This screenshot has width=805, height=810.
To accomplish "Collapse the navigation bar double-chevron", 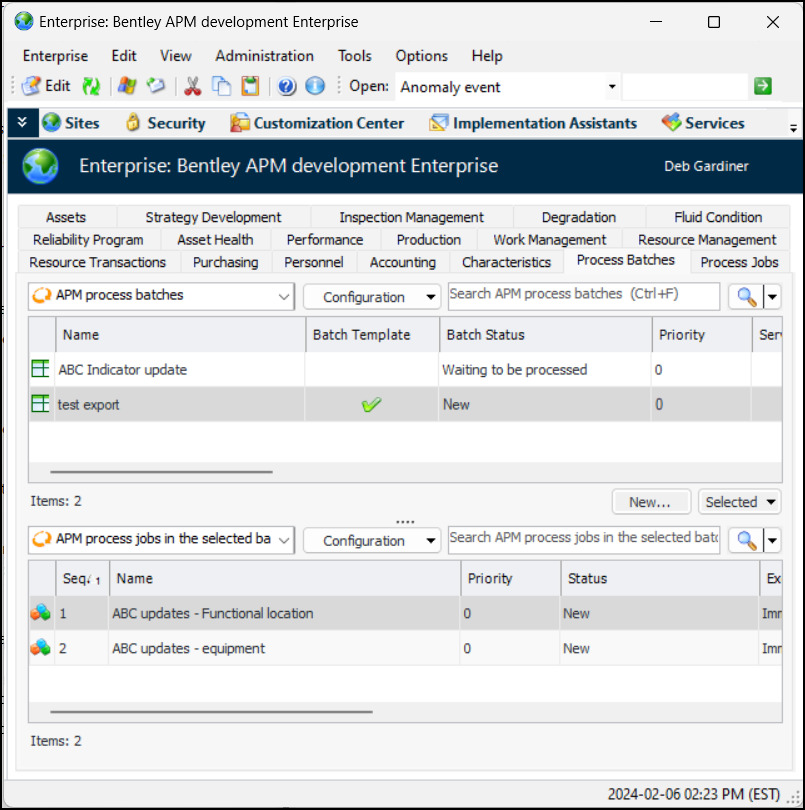I will tap(22, 122).
